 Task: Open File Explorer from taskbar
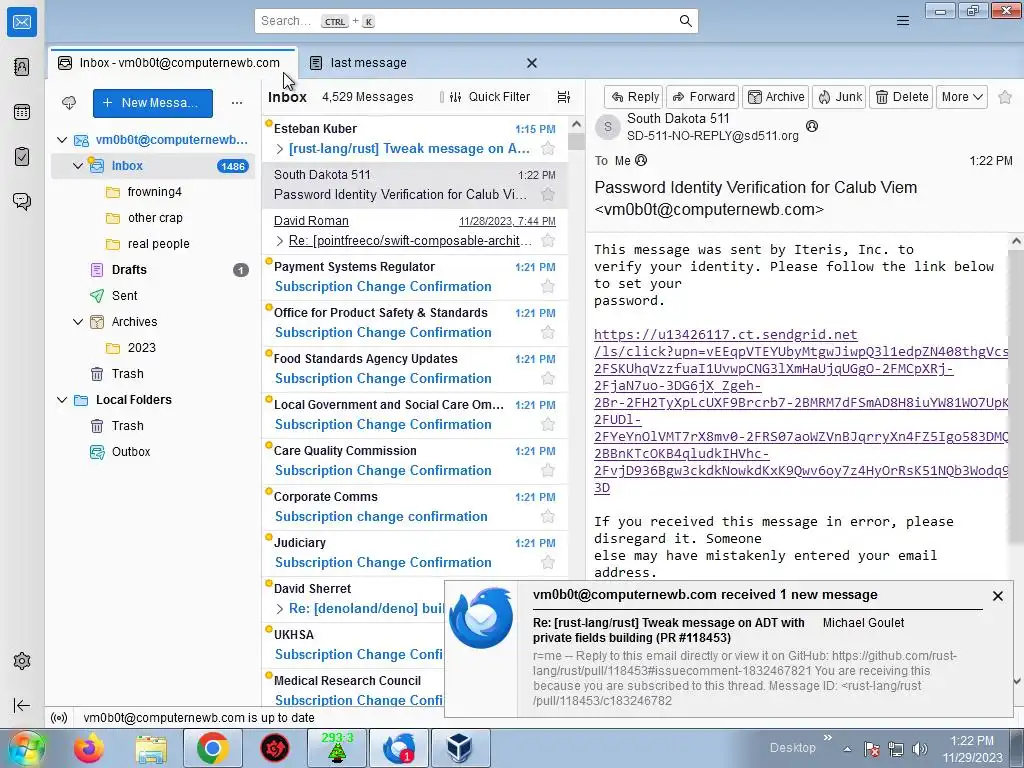pos(151,748)
